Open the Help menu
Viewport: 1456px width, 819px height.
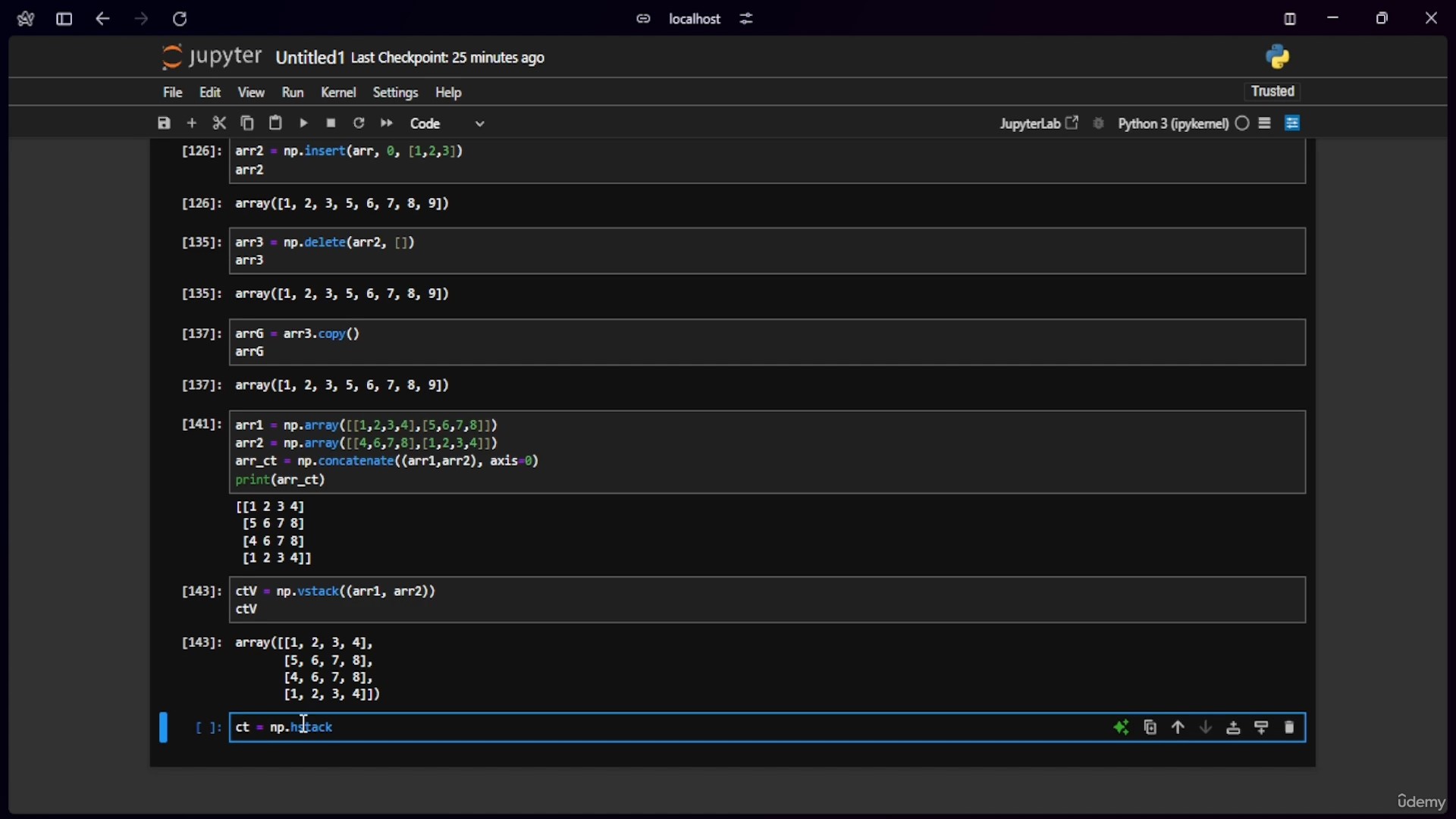(449, 93)
